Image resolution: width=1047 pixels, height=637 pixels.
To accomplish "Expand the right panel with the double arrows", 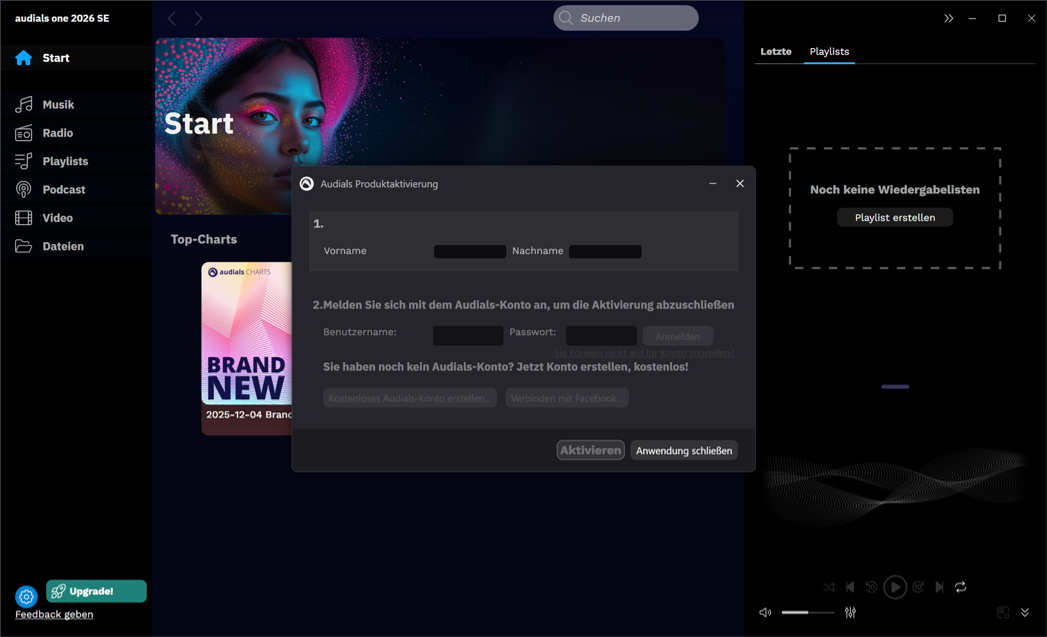I will [x=948, y=17].
